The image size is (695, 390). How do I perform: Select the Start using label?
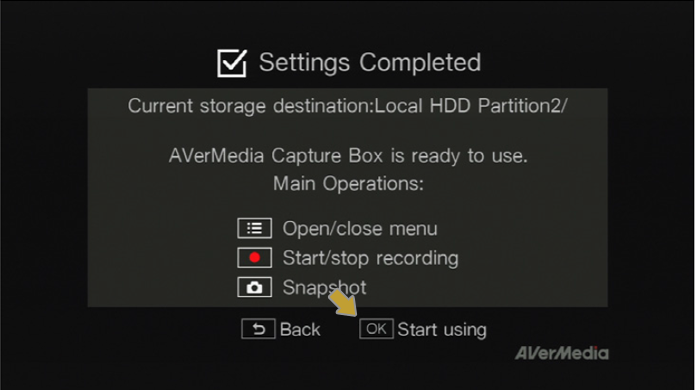[442, 330]
